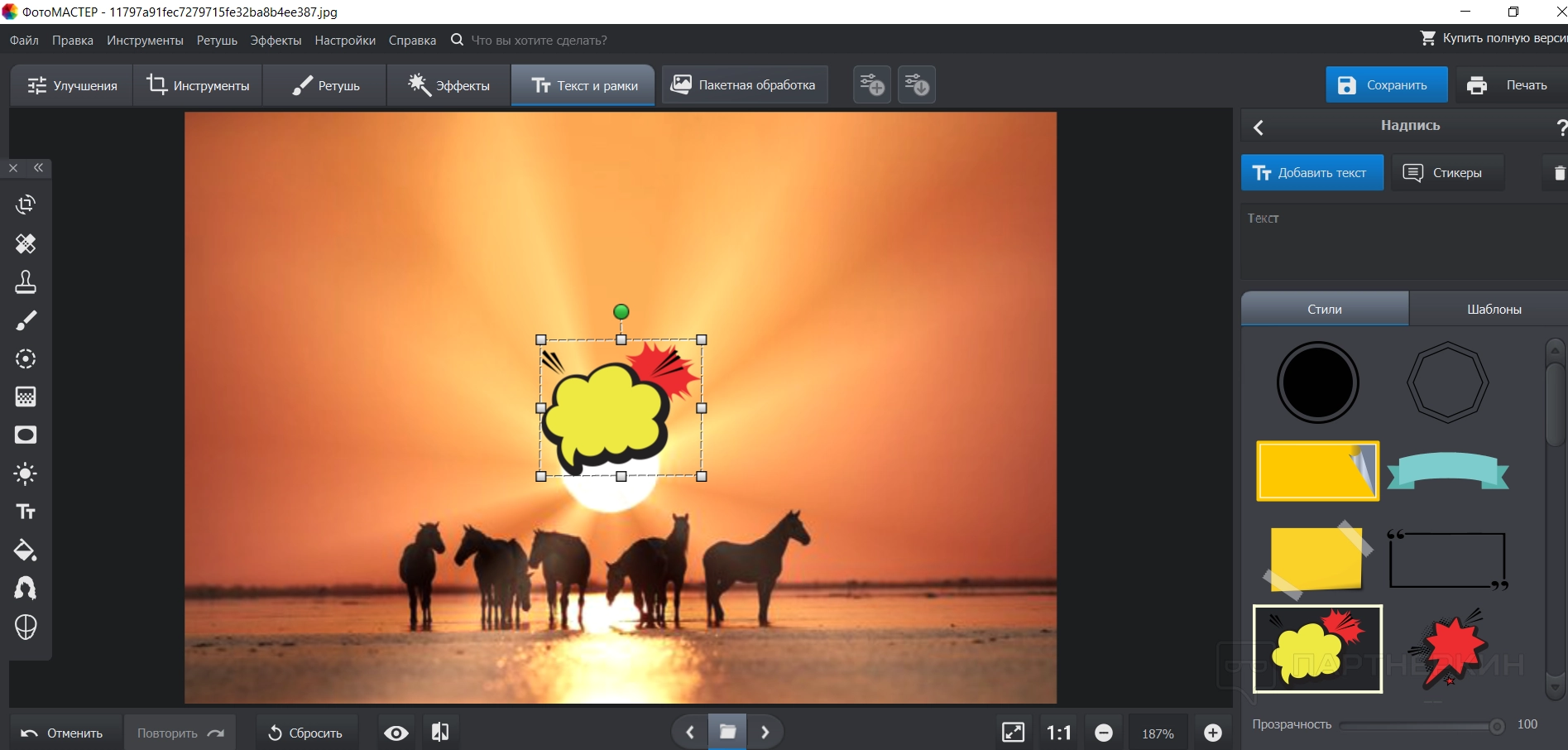Select the text tool in left sidebar
This screenshot has width=1568, height=750.
point(26,512)
